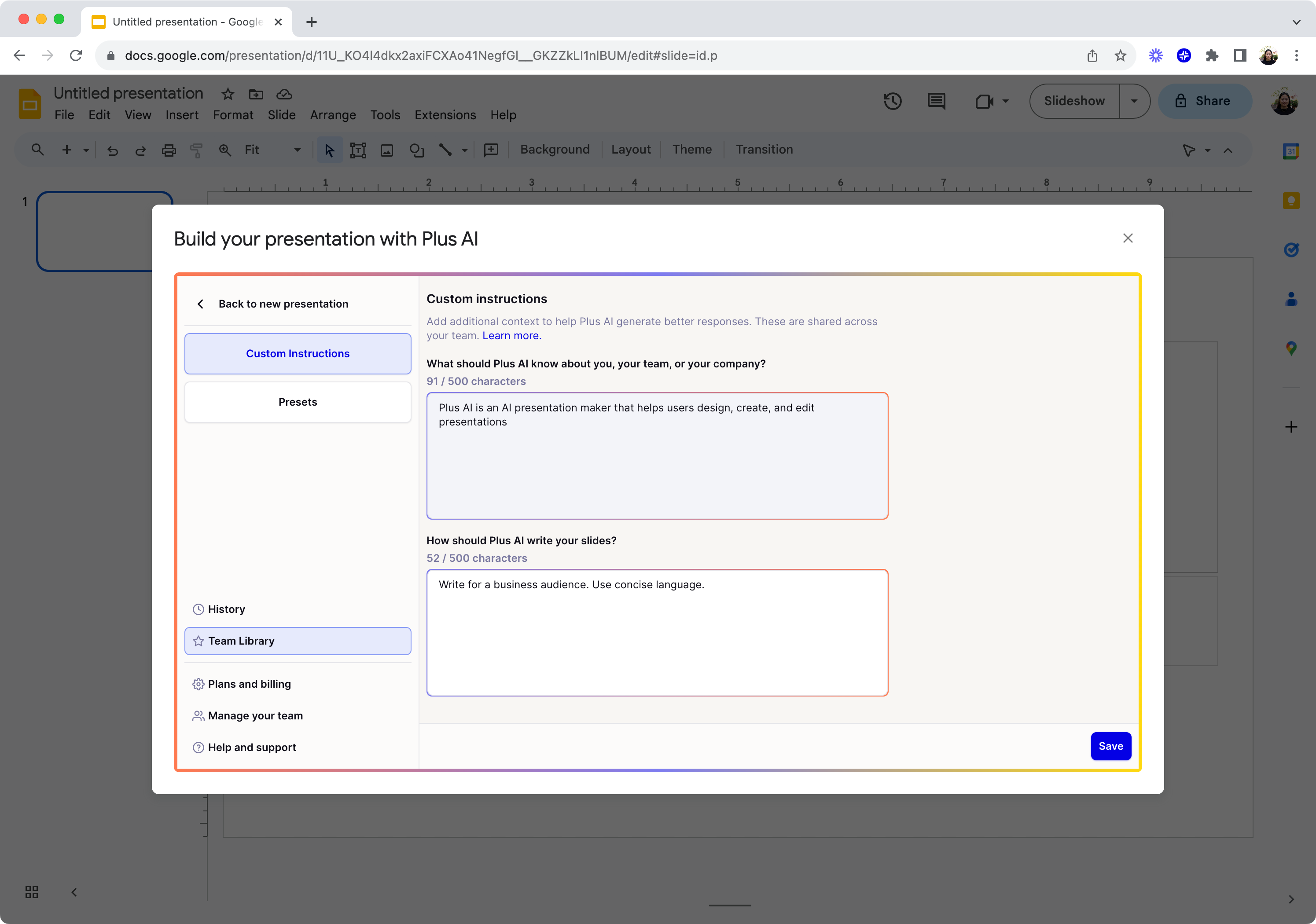
Task: Click the Help and support question icon
Action: [199, 748]
